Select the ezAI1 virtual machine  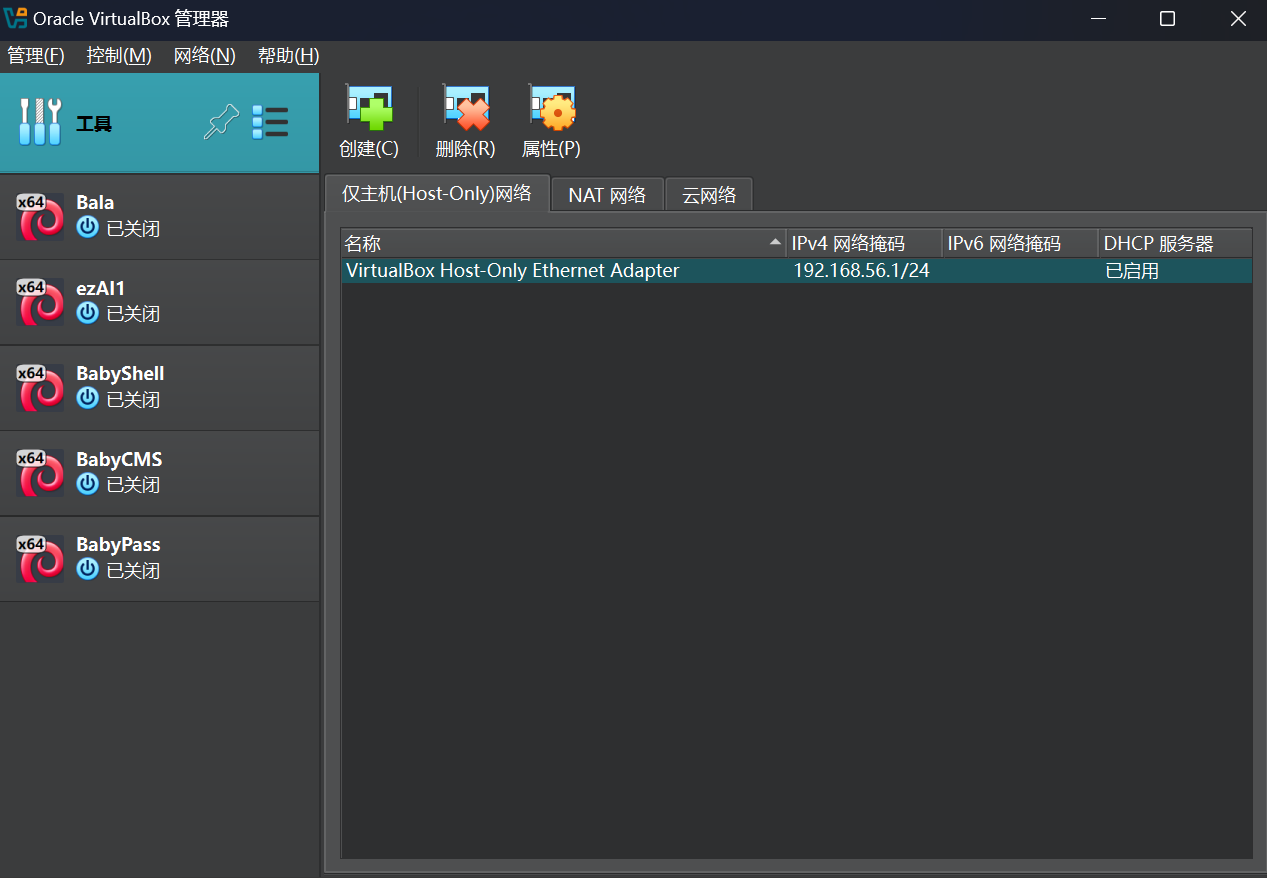coord(160,302)
